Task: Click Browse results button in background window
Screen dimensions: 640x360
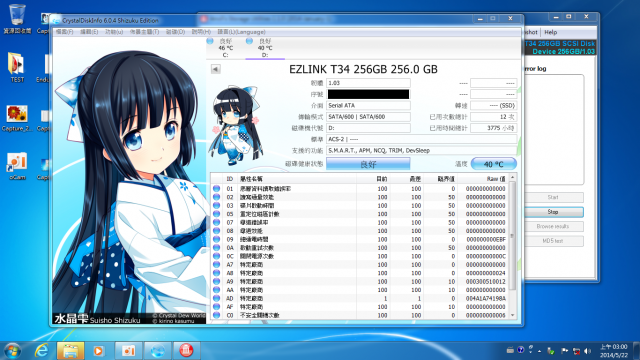Action: point(553,226)
